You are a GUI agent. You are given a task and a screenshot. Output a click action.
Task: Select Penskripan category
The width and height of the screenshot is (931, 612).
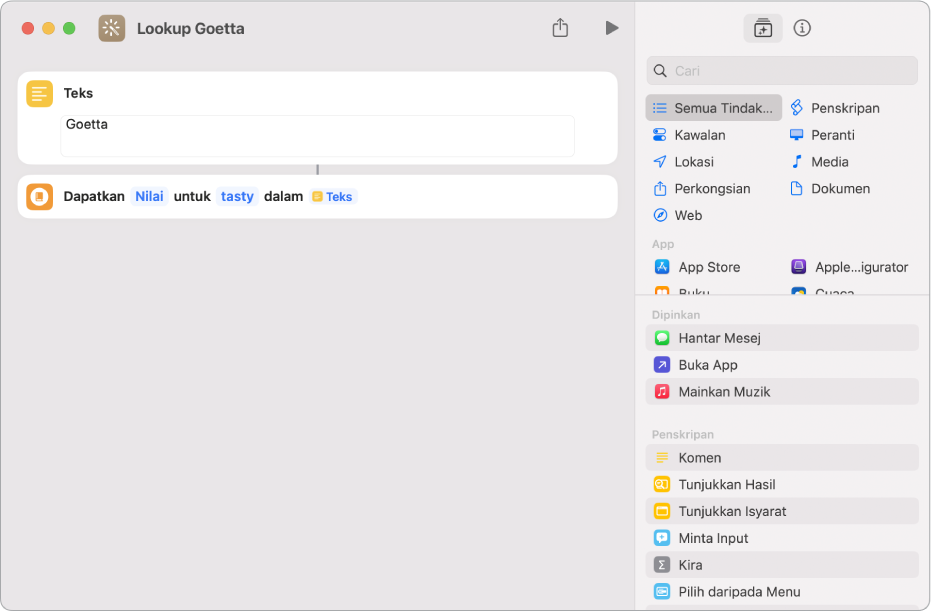[834, 108]
